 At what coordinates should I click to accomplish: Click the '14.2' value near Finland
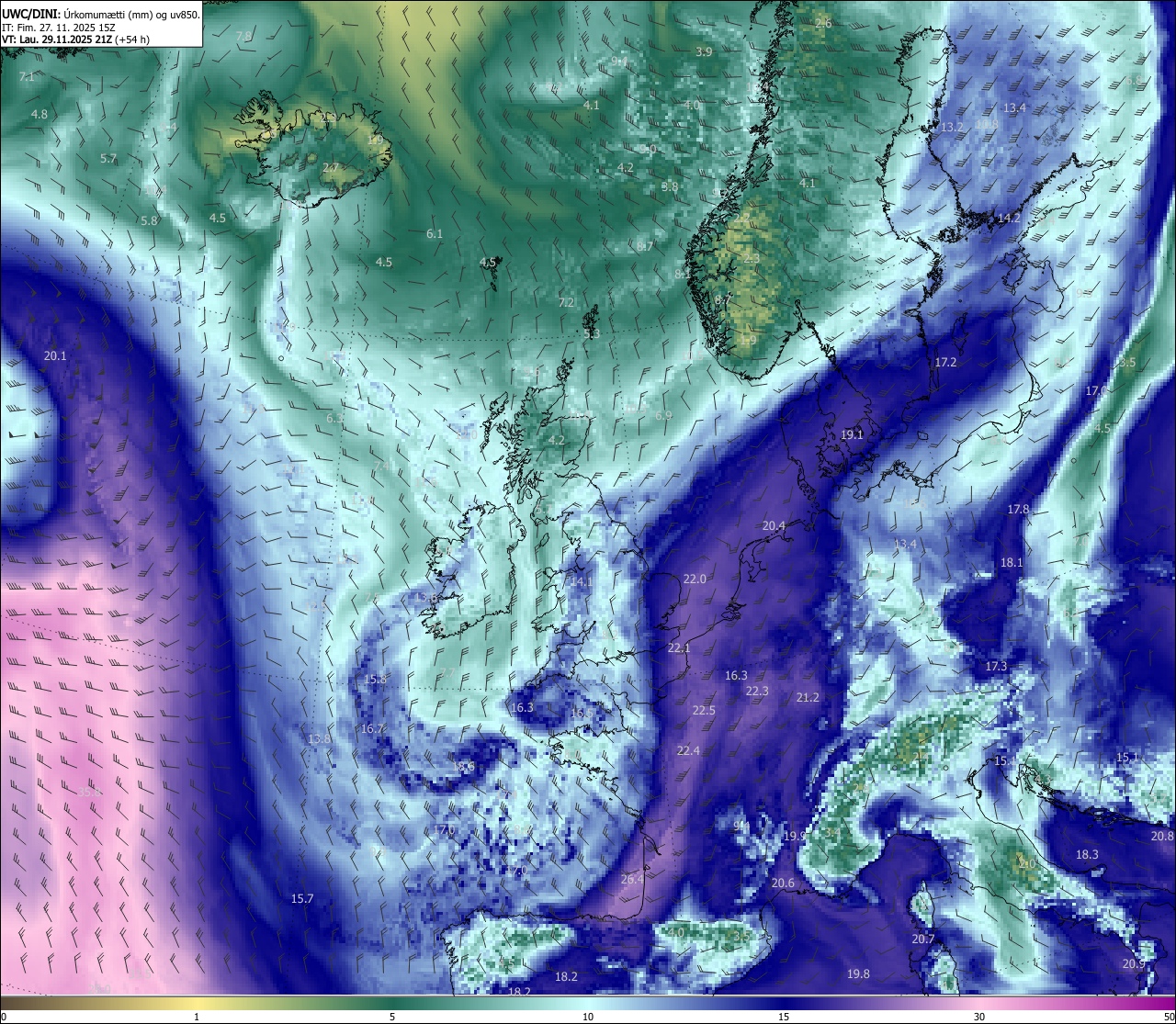[x=1009, y=218]
